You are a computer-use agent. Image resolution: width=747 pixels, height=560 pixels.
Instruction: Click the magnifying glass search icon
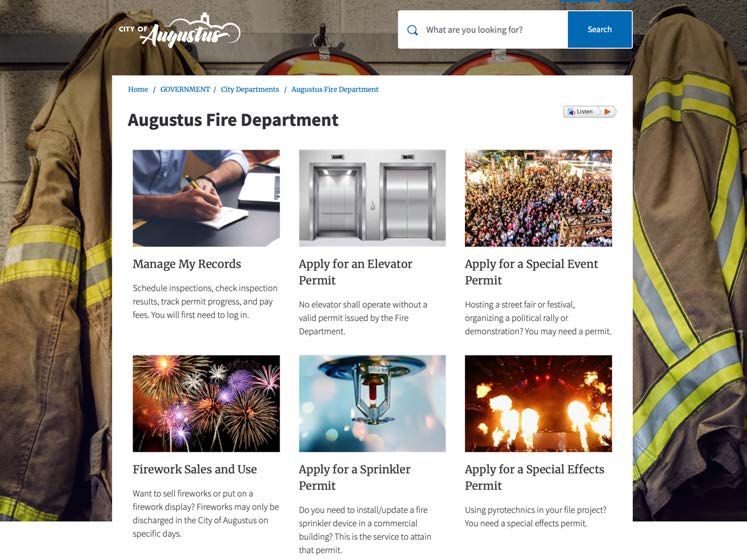(413, 30)
